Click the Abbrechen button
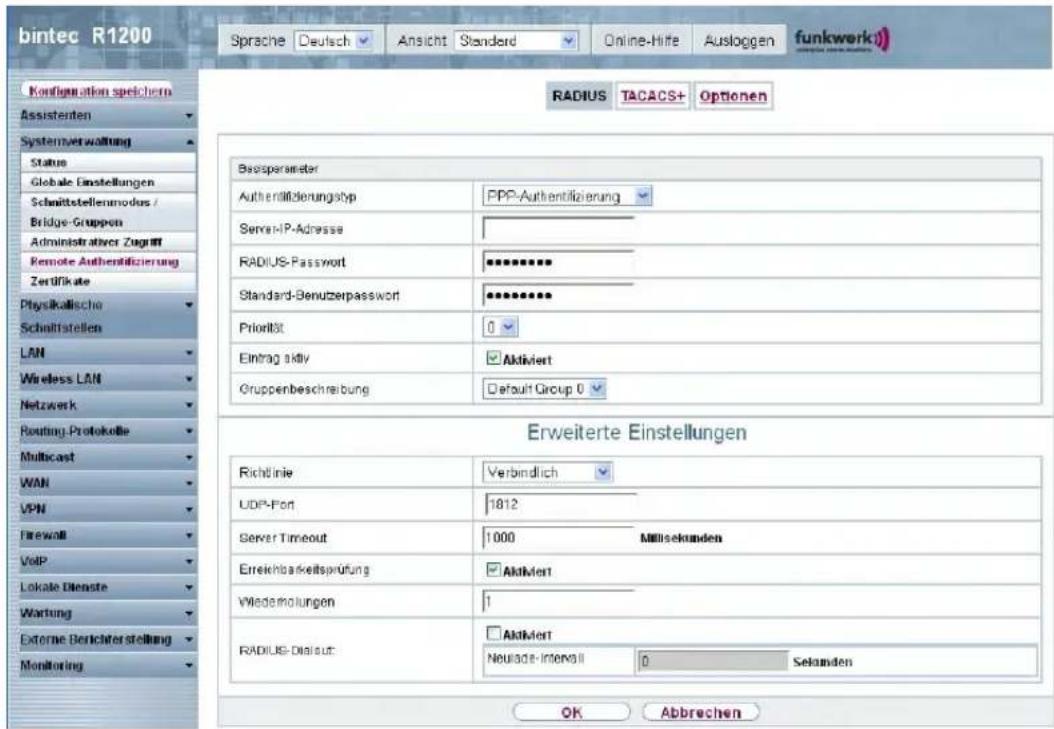 pyautogui.click(x=700, y=712)
